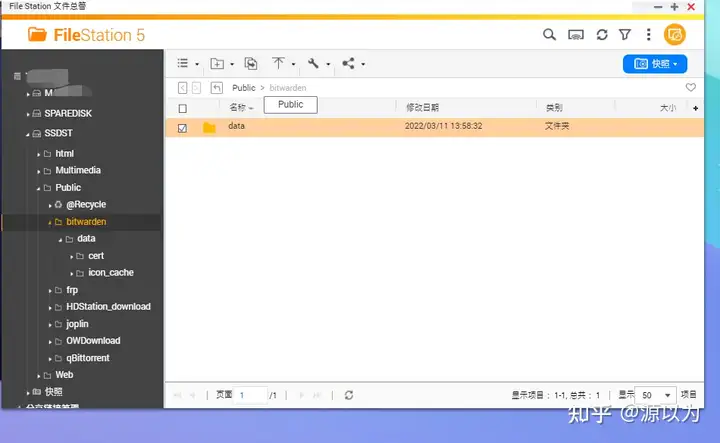
Task: Open the remote mount device icon
Action: [x=576, y=35]
